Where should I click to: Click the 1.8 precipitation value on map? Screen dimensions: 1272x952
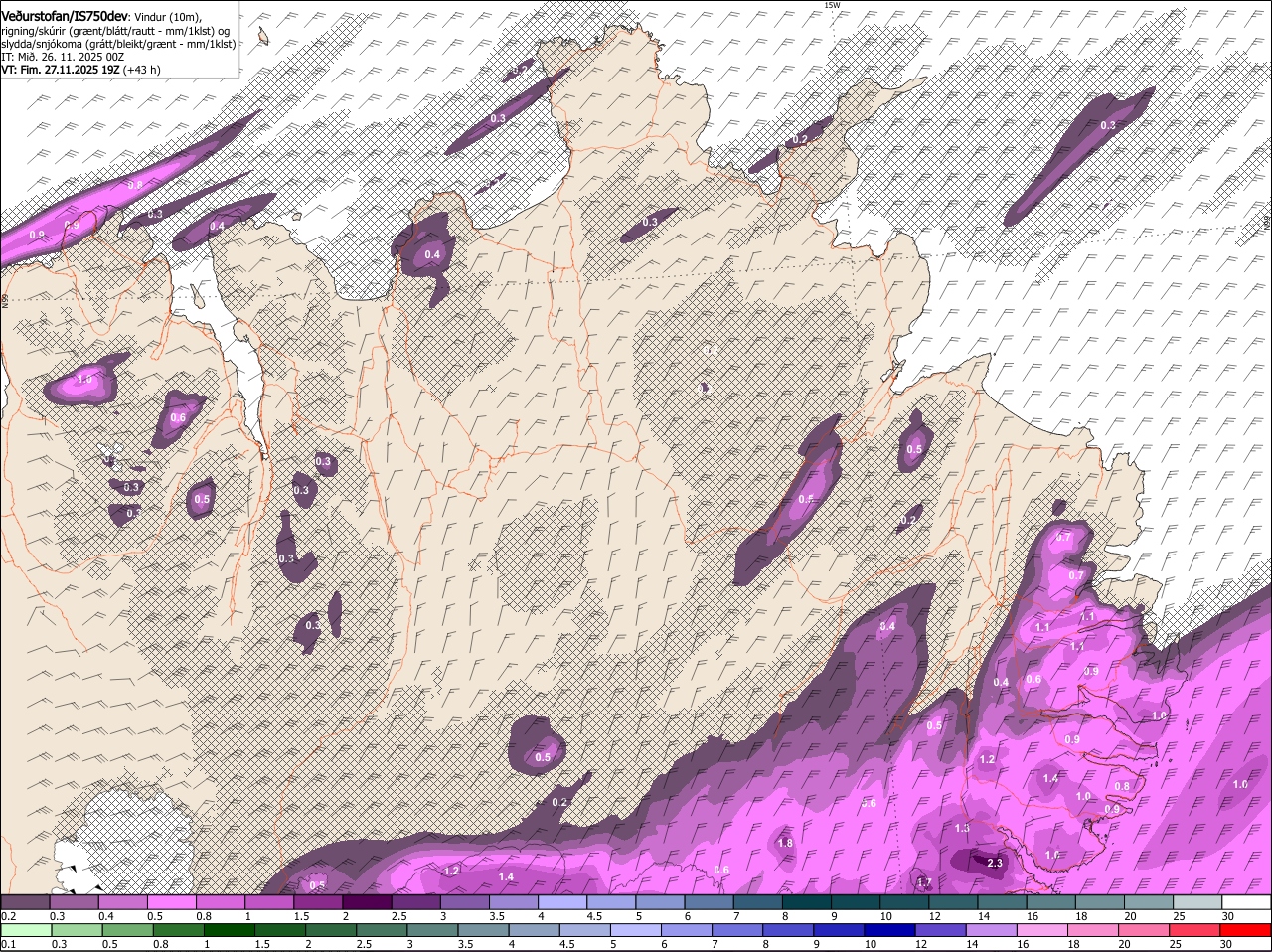[785, 843]
